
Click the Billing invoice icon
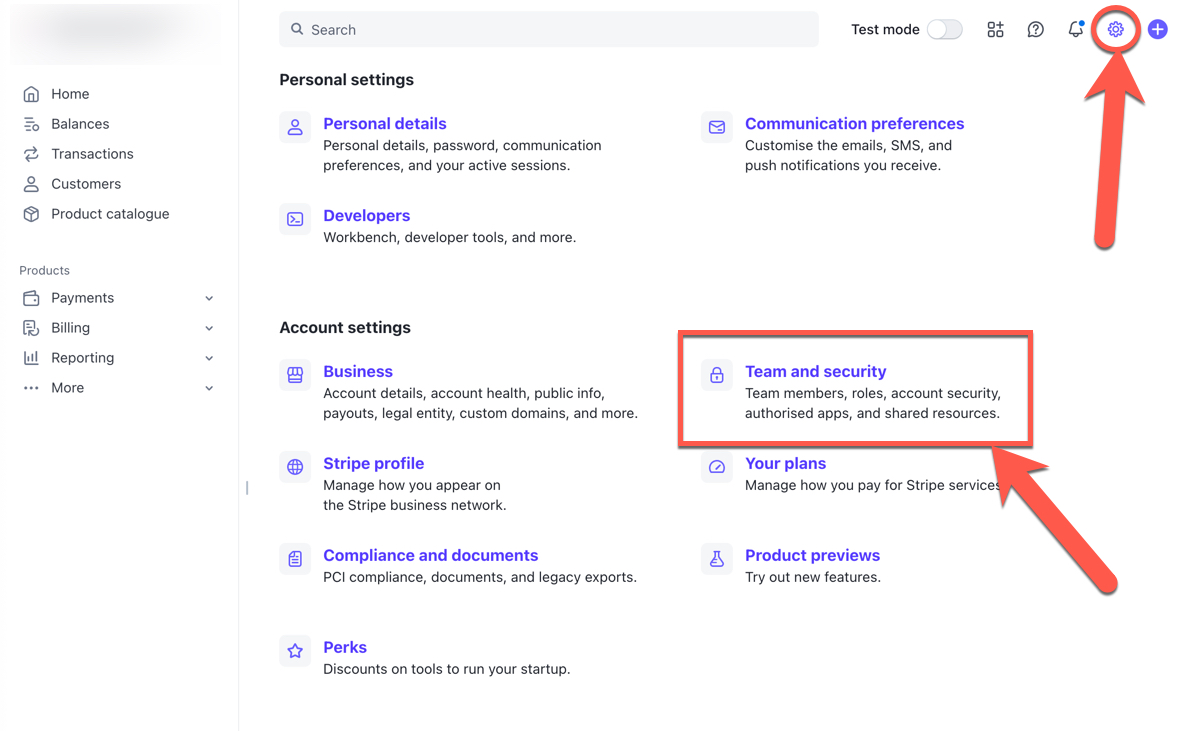[x=31, y=328]
